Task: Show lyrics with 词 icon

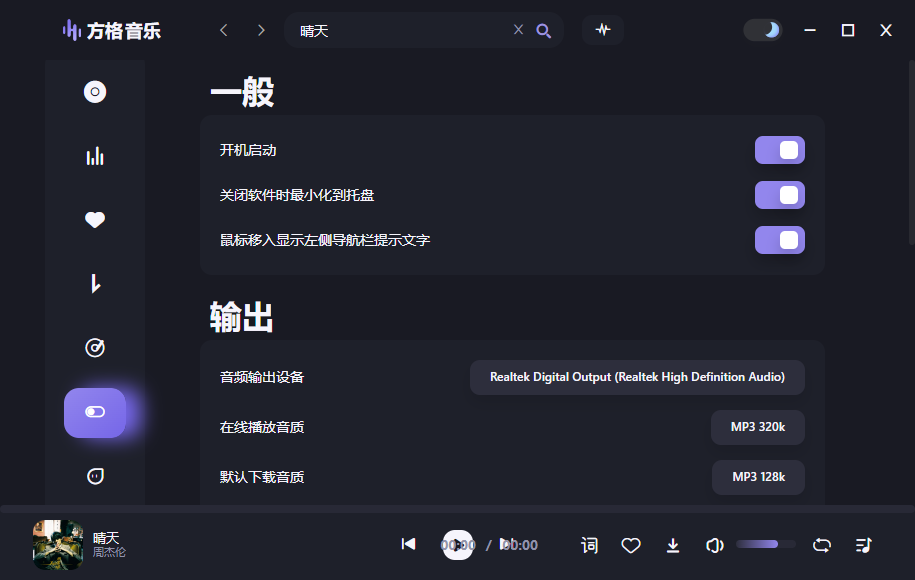Action: (x=589, y=545)
